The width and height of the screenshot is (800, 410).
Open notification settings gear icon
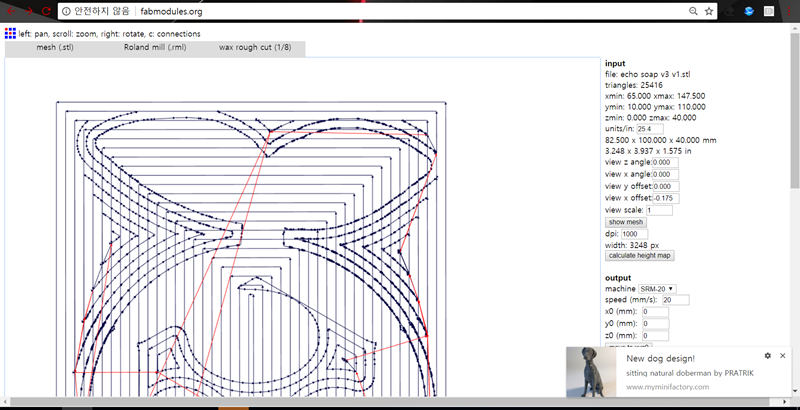point(768,355)
